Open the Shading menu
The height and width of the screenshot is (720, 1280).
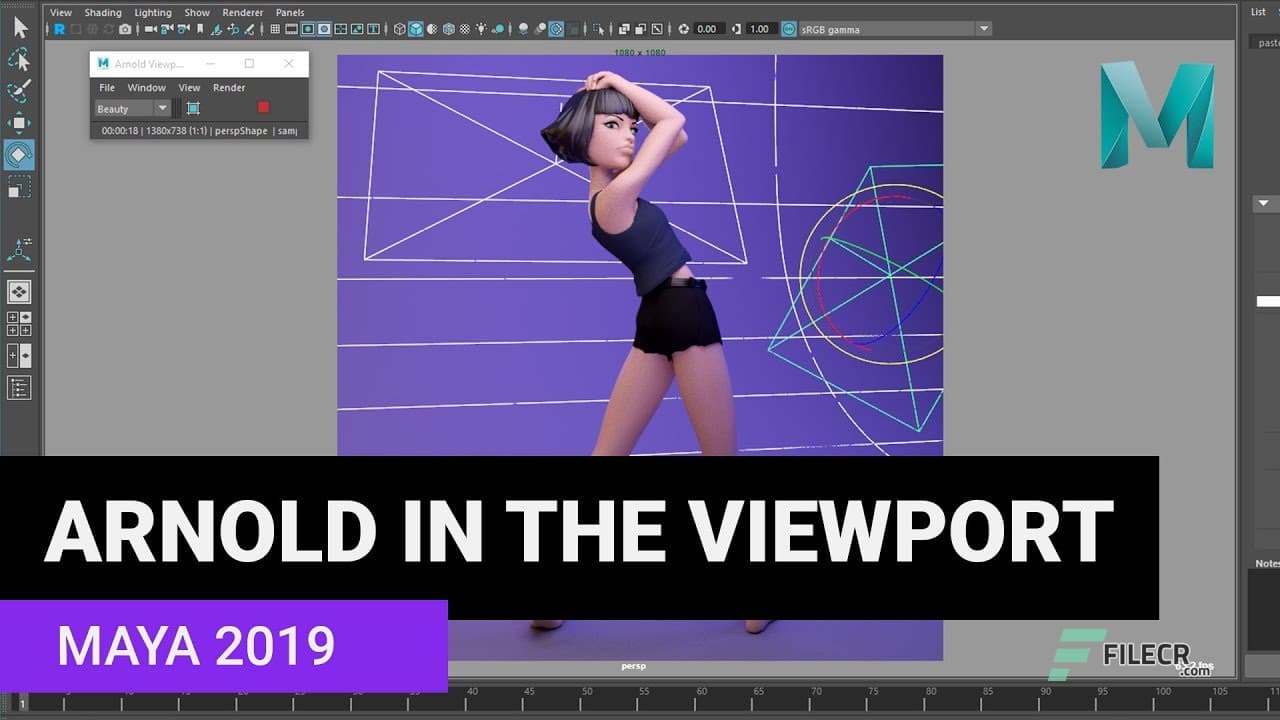click(x=102, y=12)
